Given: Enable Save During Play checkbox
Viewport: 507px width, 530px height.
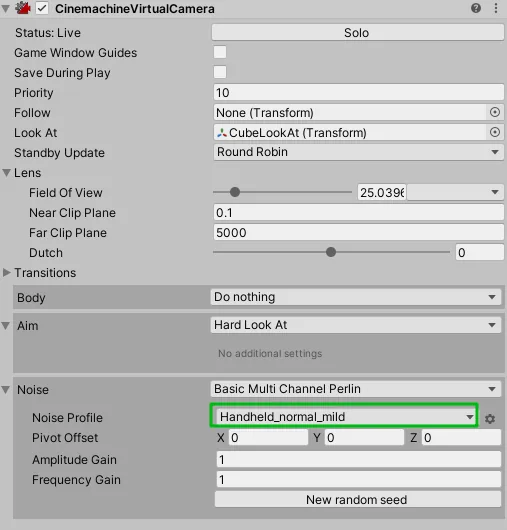Looking at the screenshot, I should tap(220, 72).
